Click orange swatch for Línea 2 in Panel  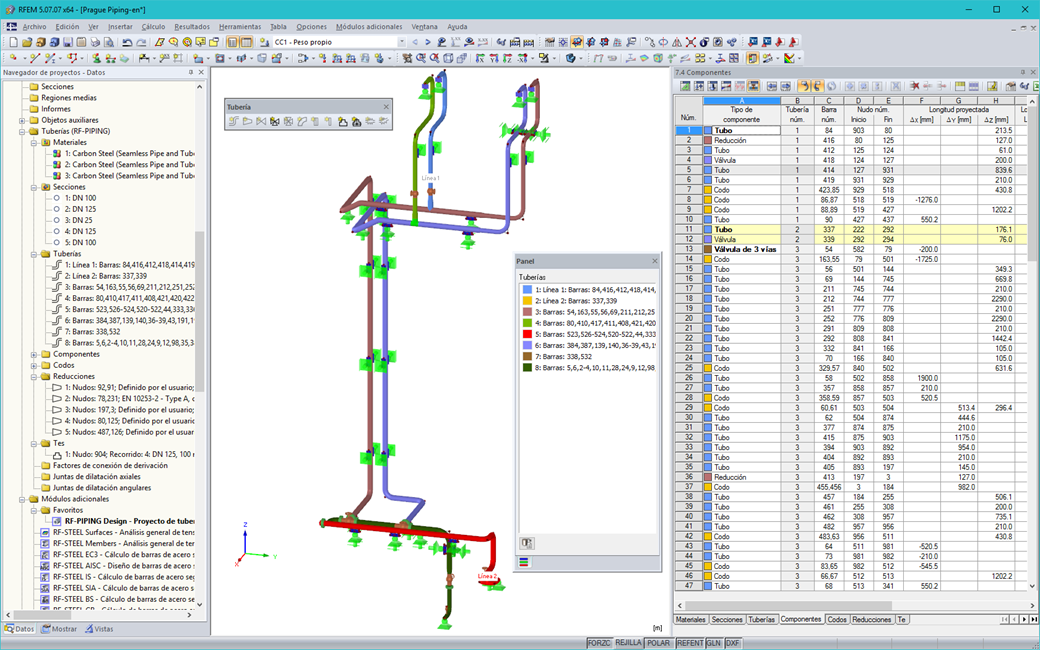527,300
